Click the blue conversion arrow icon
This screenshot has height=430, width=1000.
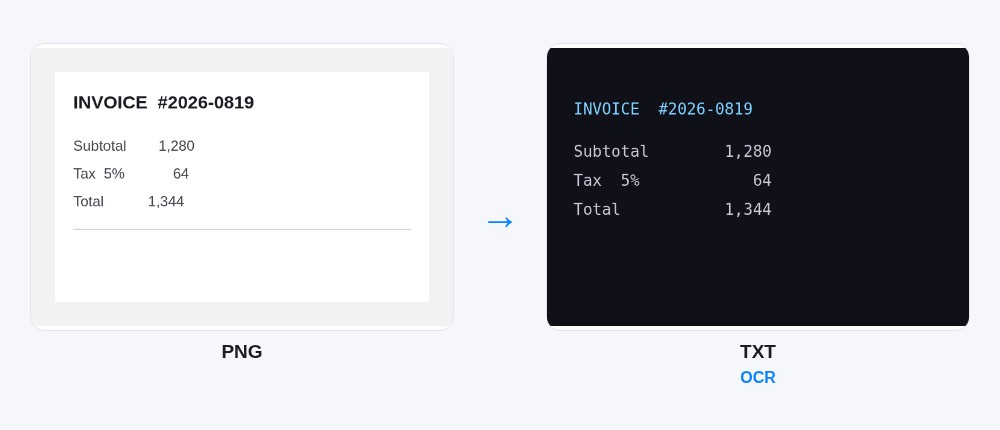tap(500, 222)
